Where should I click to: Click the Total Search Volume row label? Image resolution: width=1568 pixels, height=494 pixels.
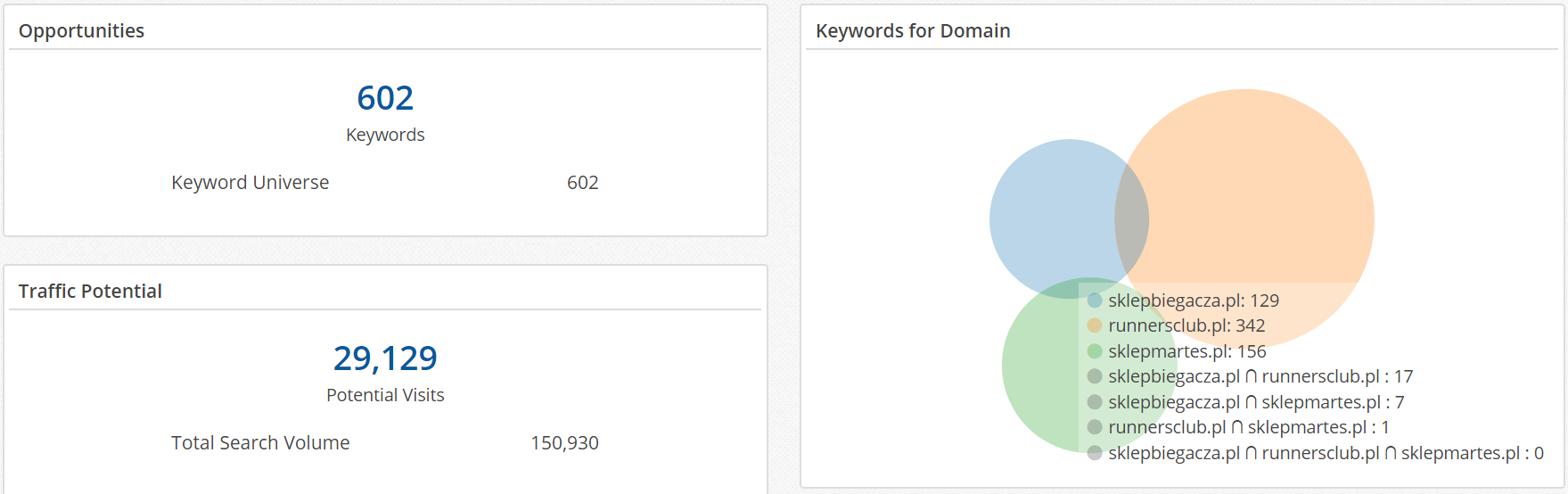point(260,442)
